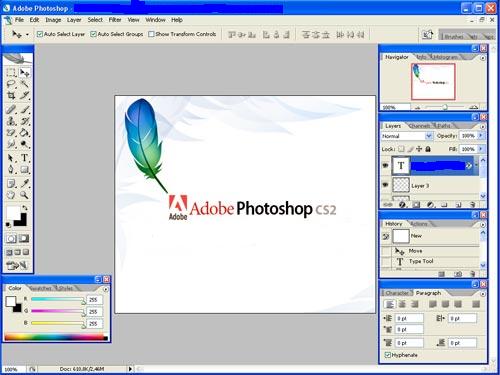Click the Navigator preview thumbnail
This screenshot has height=375, width=500.
tap(433, 82)
